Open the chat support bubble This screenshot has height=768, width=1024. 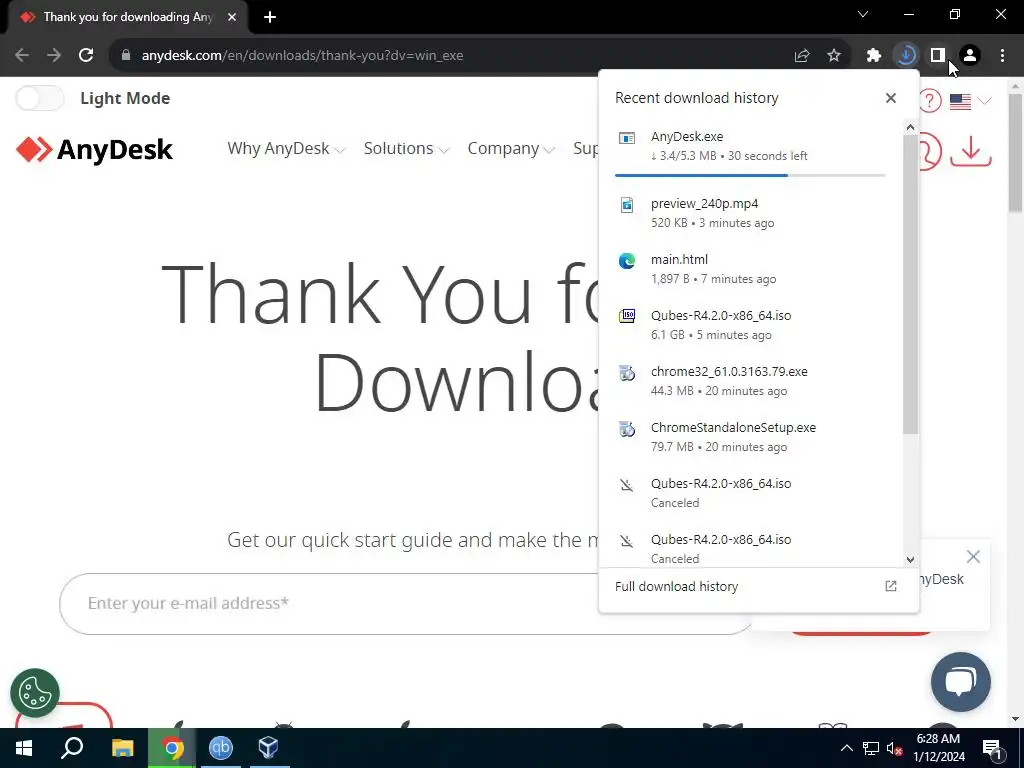[x=961, y=682]
